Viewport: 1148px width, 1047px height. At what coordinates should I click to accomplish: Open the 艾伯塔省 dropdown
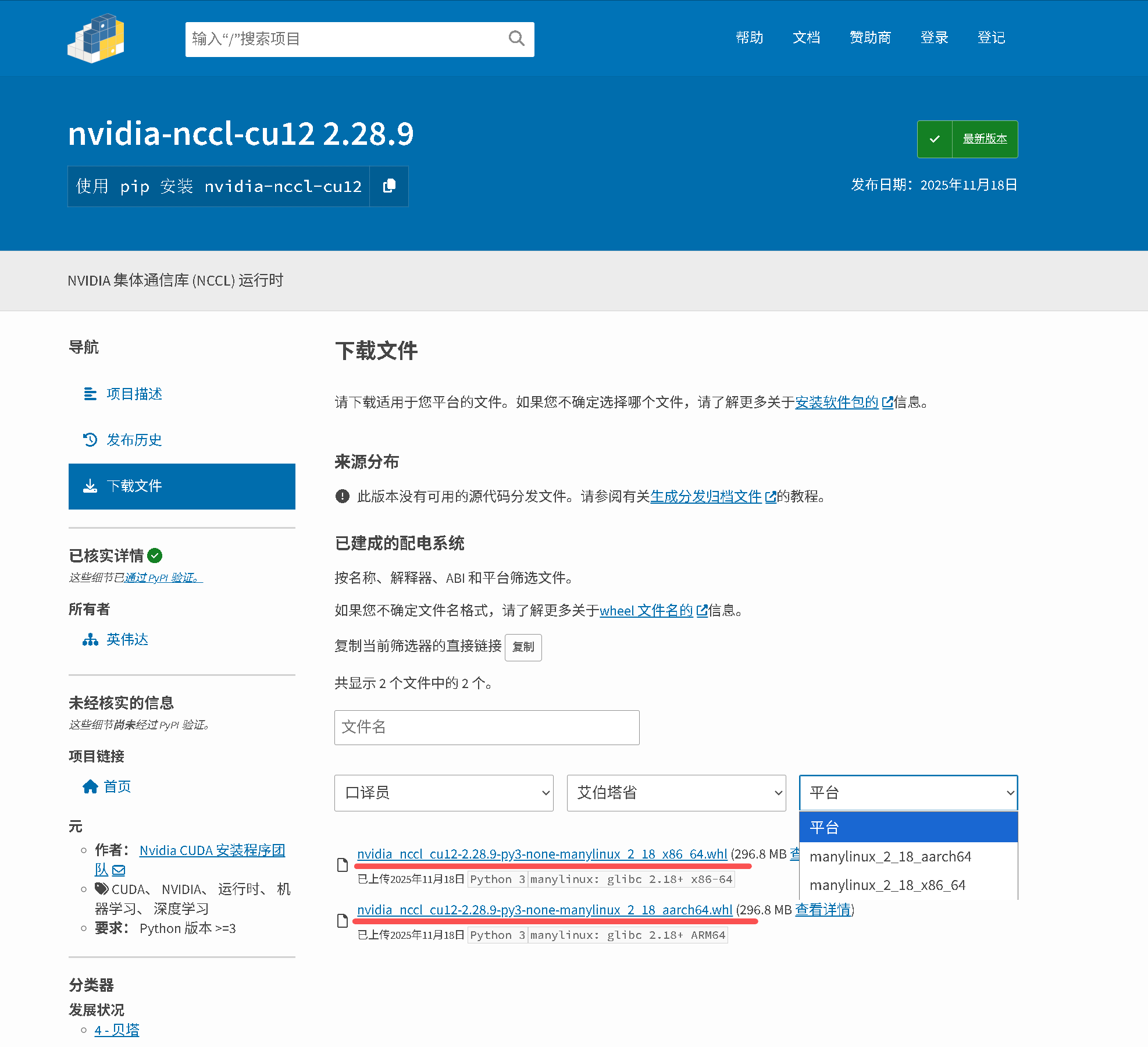pyautogui.click(x=676, y=793)
